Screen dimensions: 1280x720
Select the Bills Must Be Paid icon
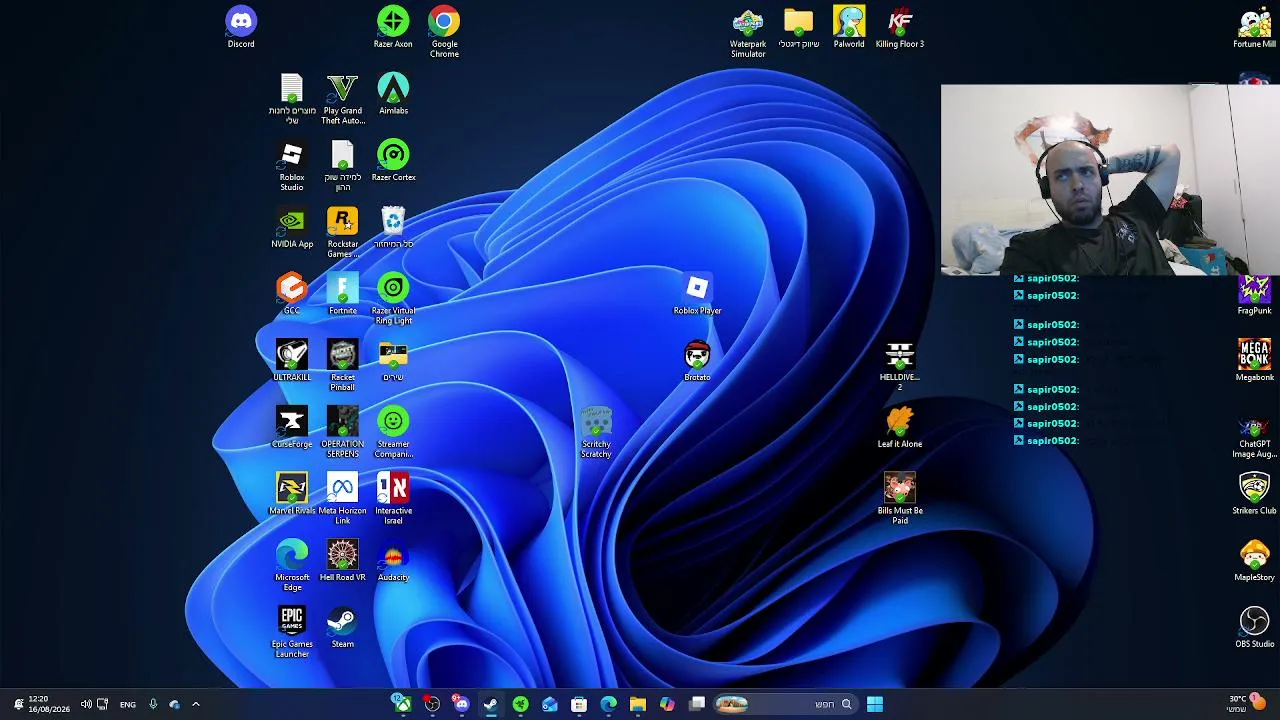pos(900,500)
